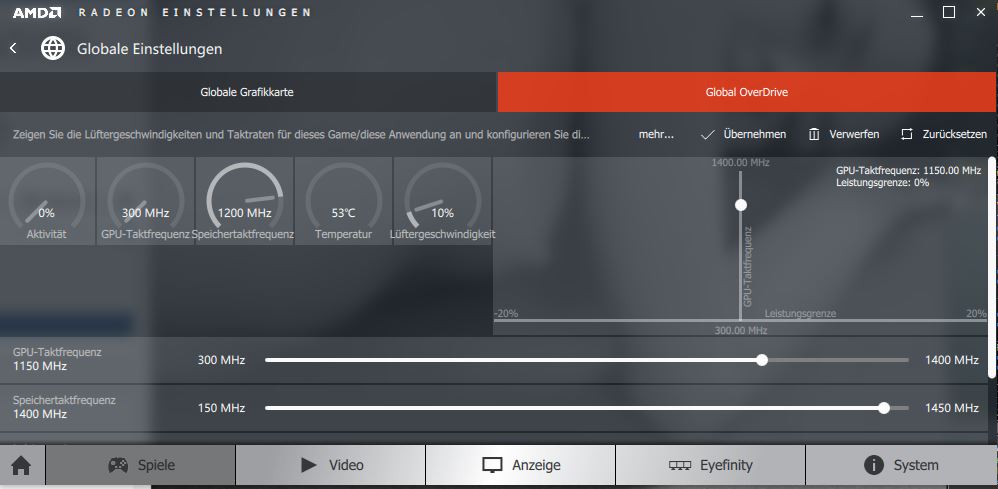Click the -20% label on the graph axis
The width and height of the screenshot is (998, 489).
pos(506,314)
